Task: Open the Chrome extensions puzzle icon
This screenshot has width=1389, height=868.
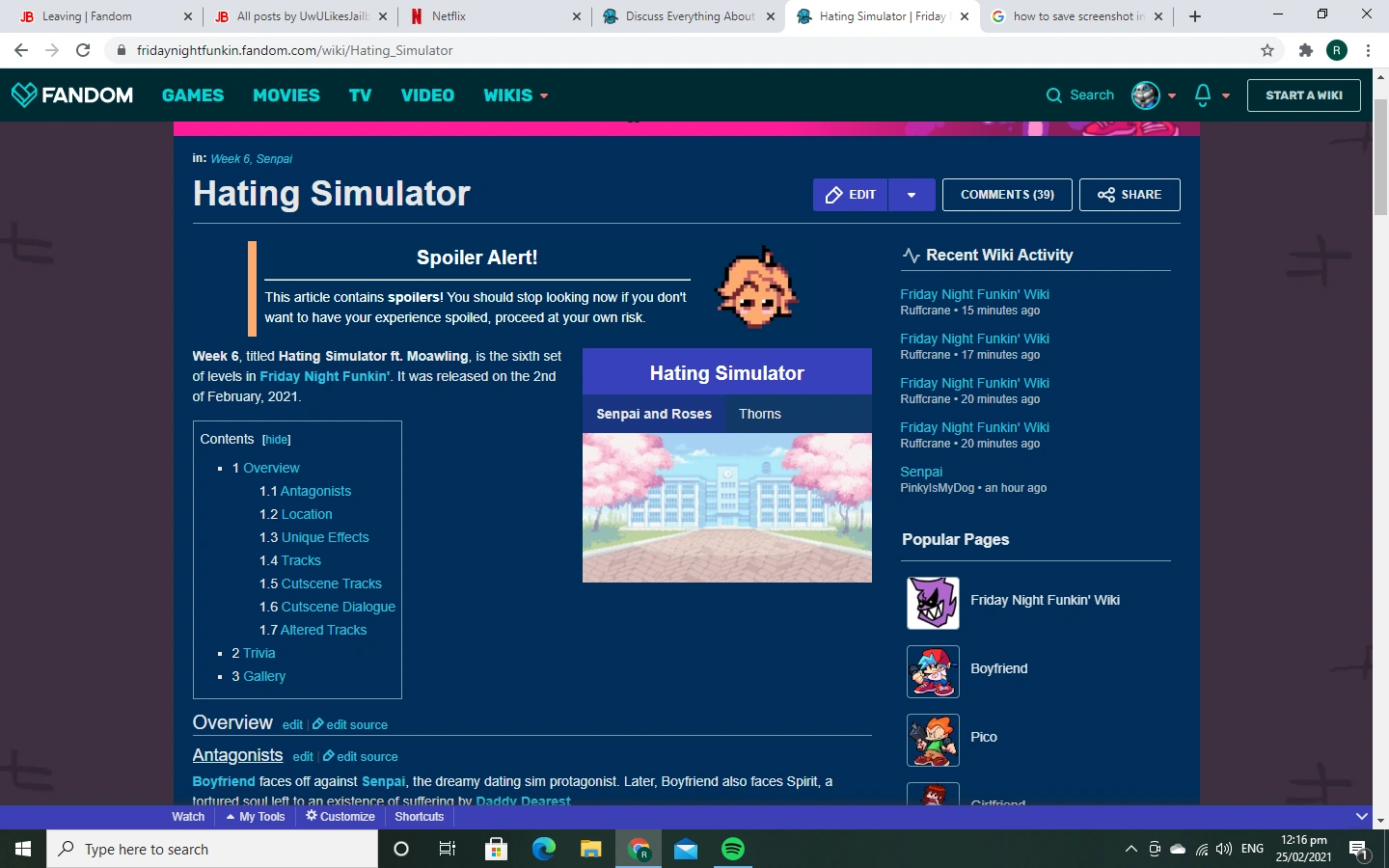Action: 1305,49
